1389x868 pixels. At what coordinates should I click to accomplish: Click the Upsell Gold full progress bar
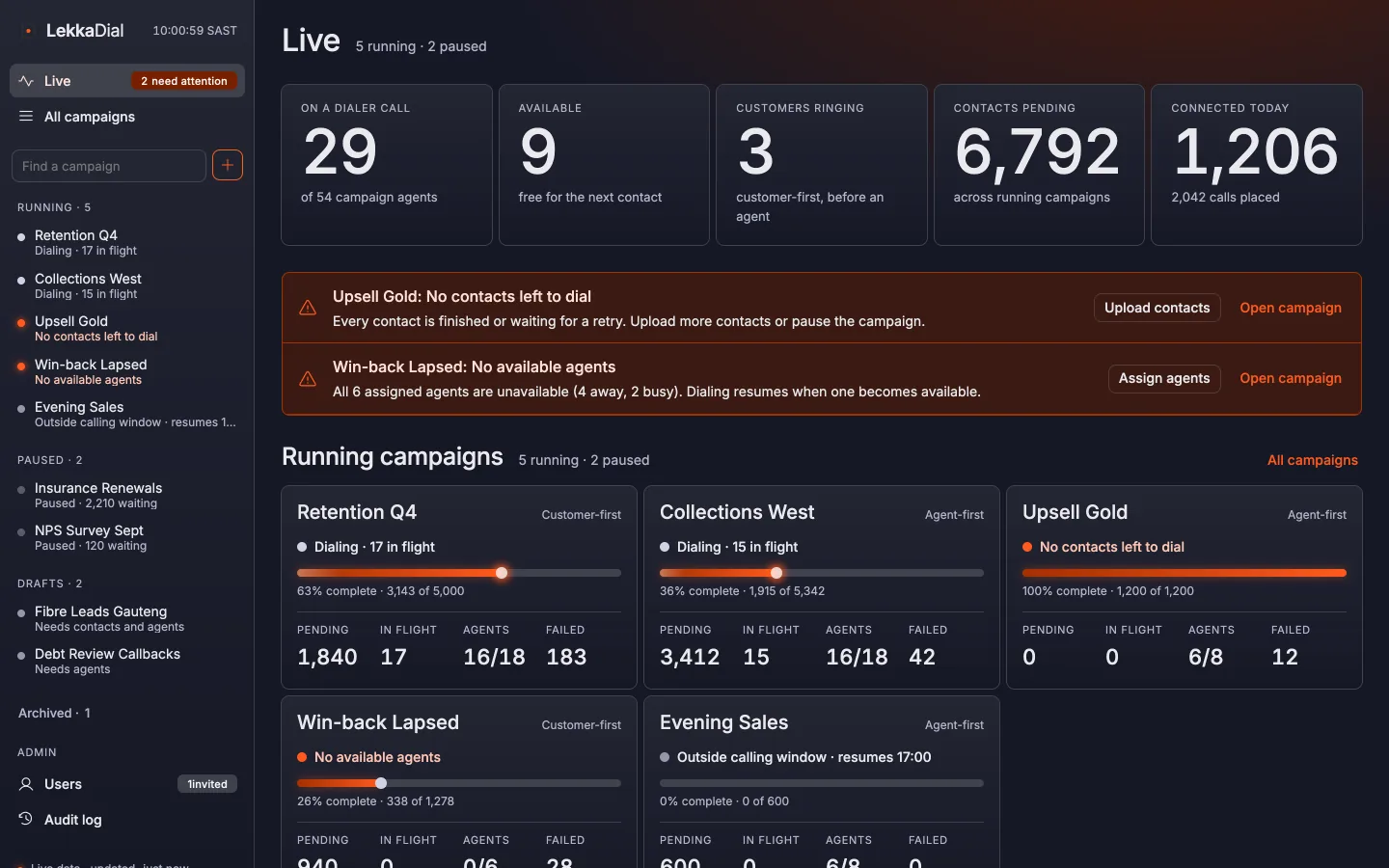click(1185, 573)
